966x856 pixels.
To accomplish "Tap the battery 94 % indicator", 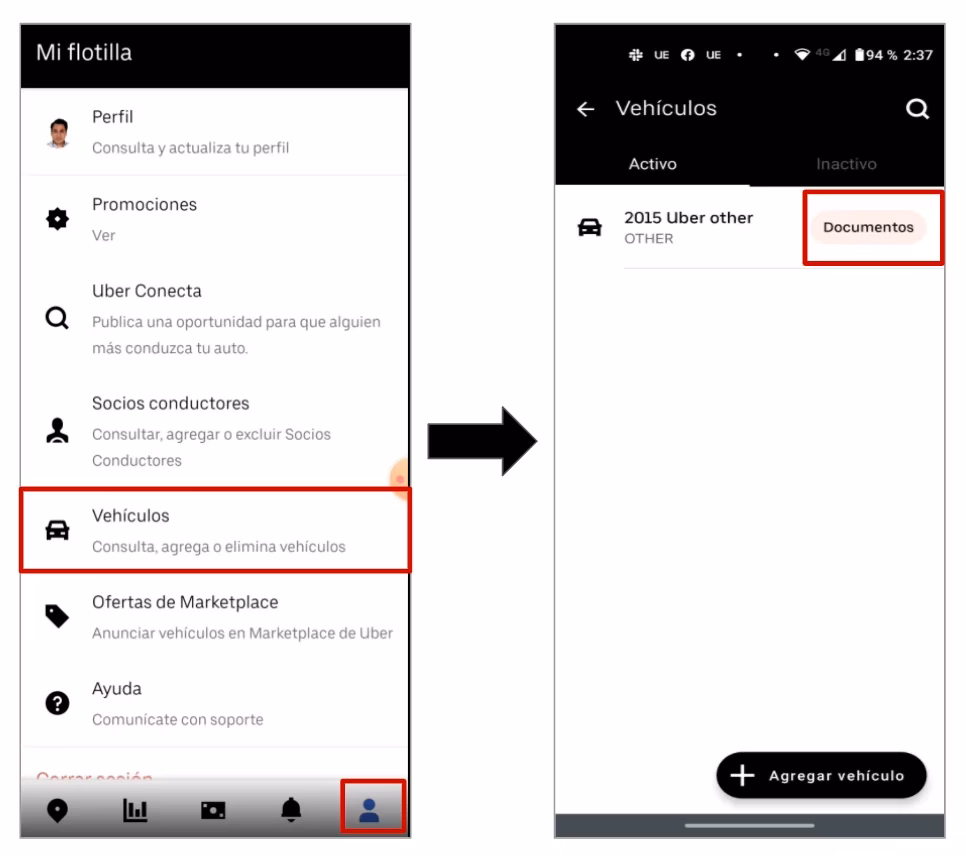I will [875, 55].
